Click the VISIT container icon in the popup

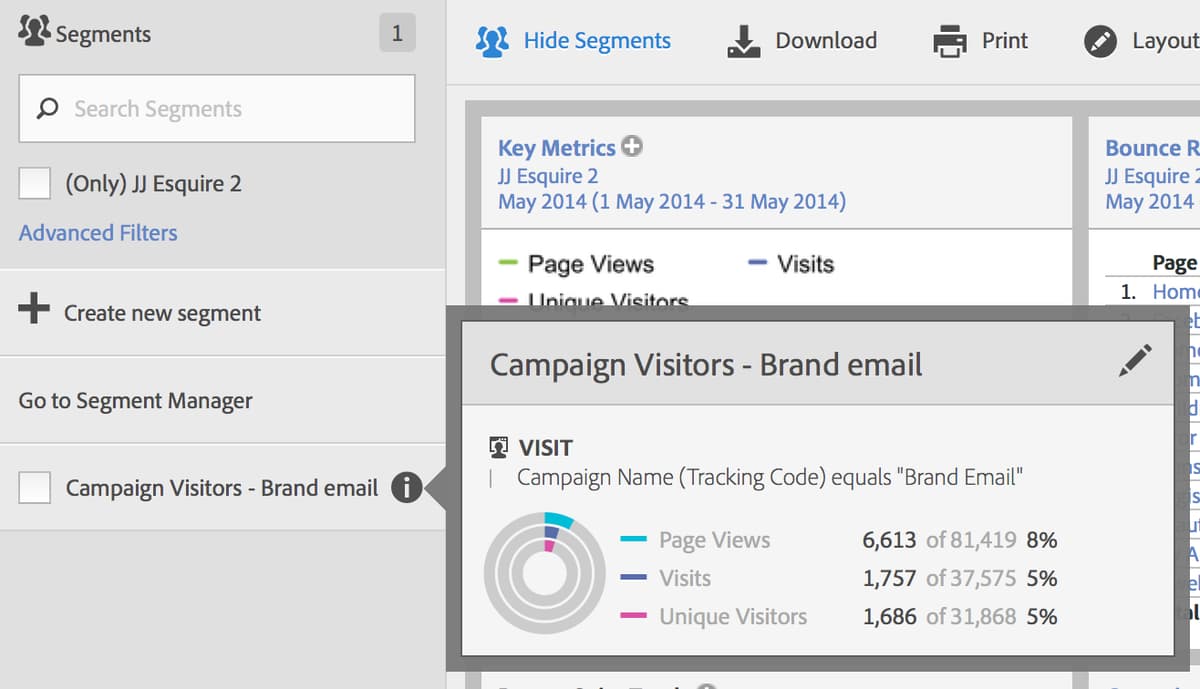499,446
